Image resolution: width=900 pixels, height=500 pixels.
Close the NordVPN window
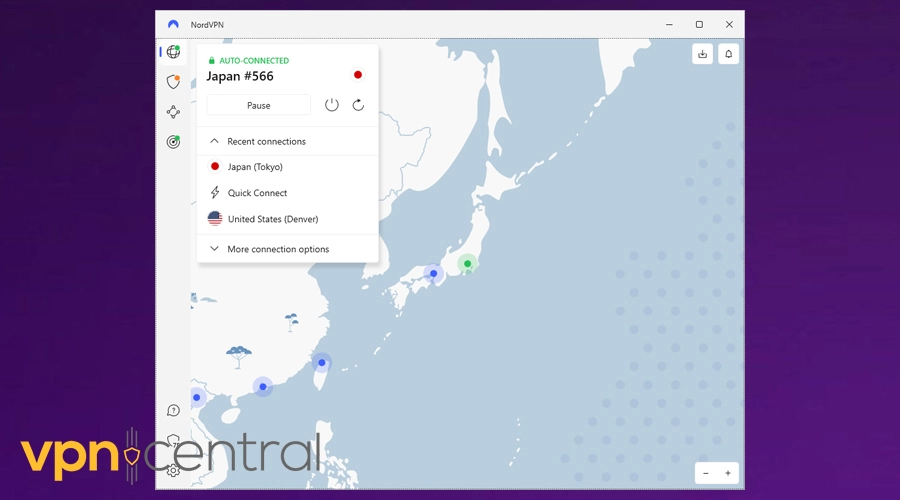[729, 25]
